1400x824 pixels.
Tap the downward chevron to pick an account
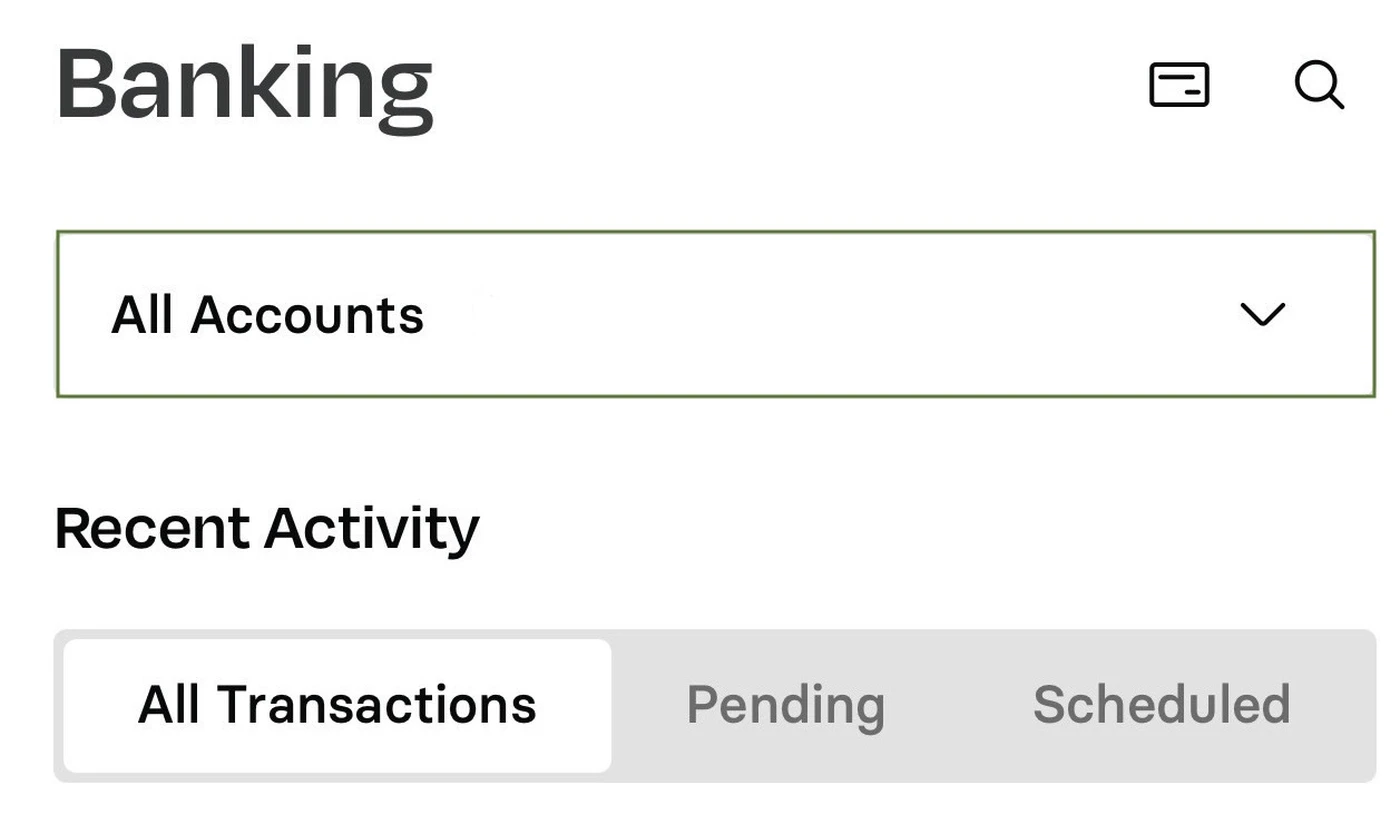click(1262, 315)
